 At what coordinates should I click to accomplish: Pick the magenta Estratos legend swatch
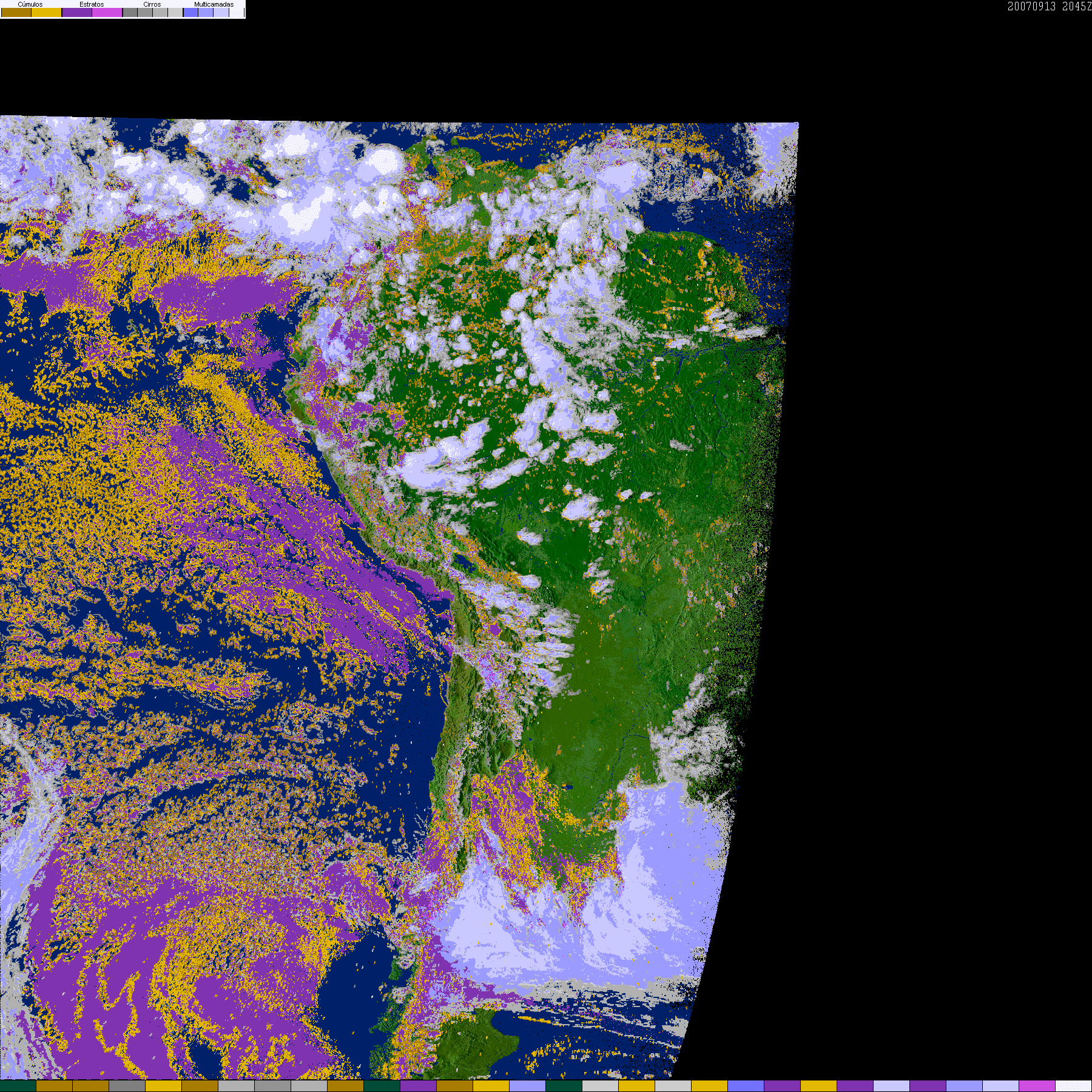[107, 13]
